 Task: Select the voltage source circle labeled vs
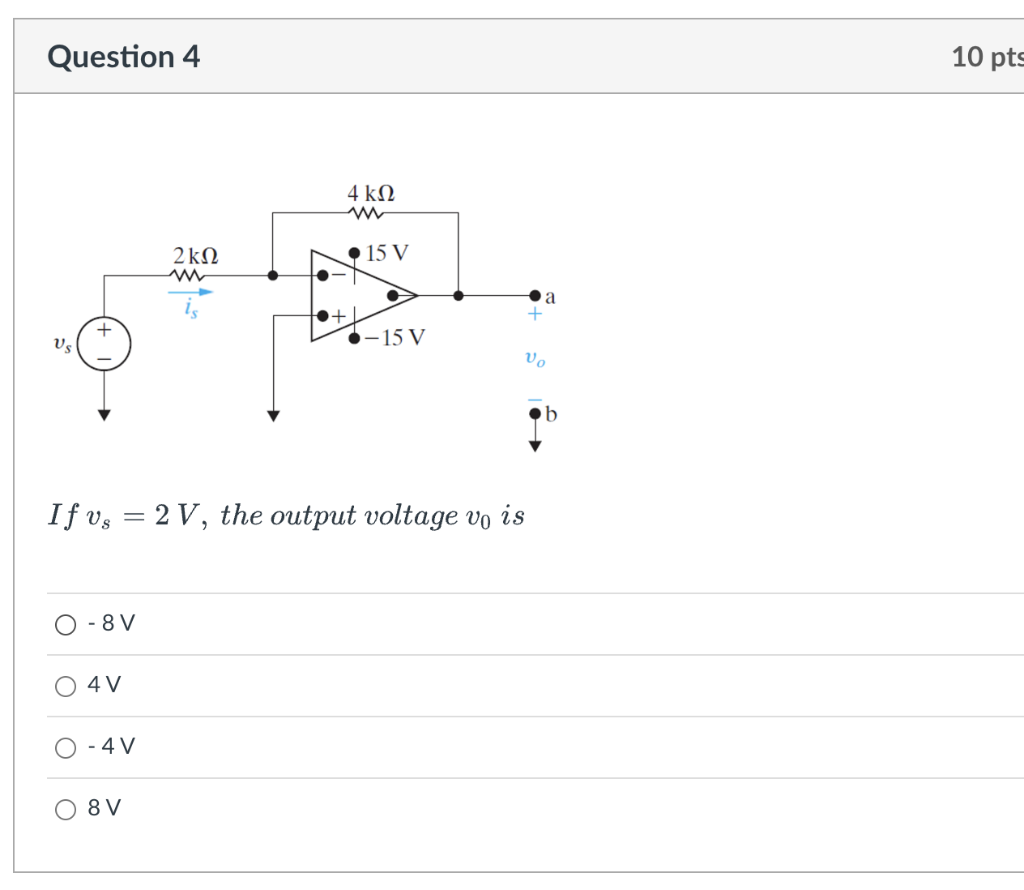pyautogui.click(x=102, y=344)
